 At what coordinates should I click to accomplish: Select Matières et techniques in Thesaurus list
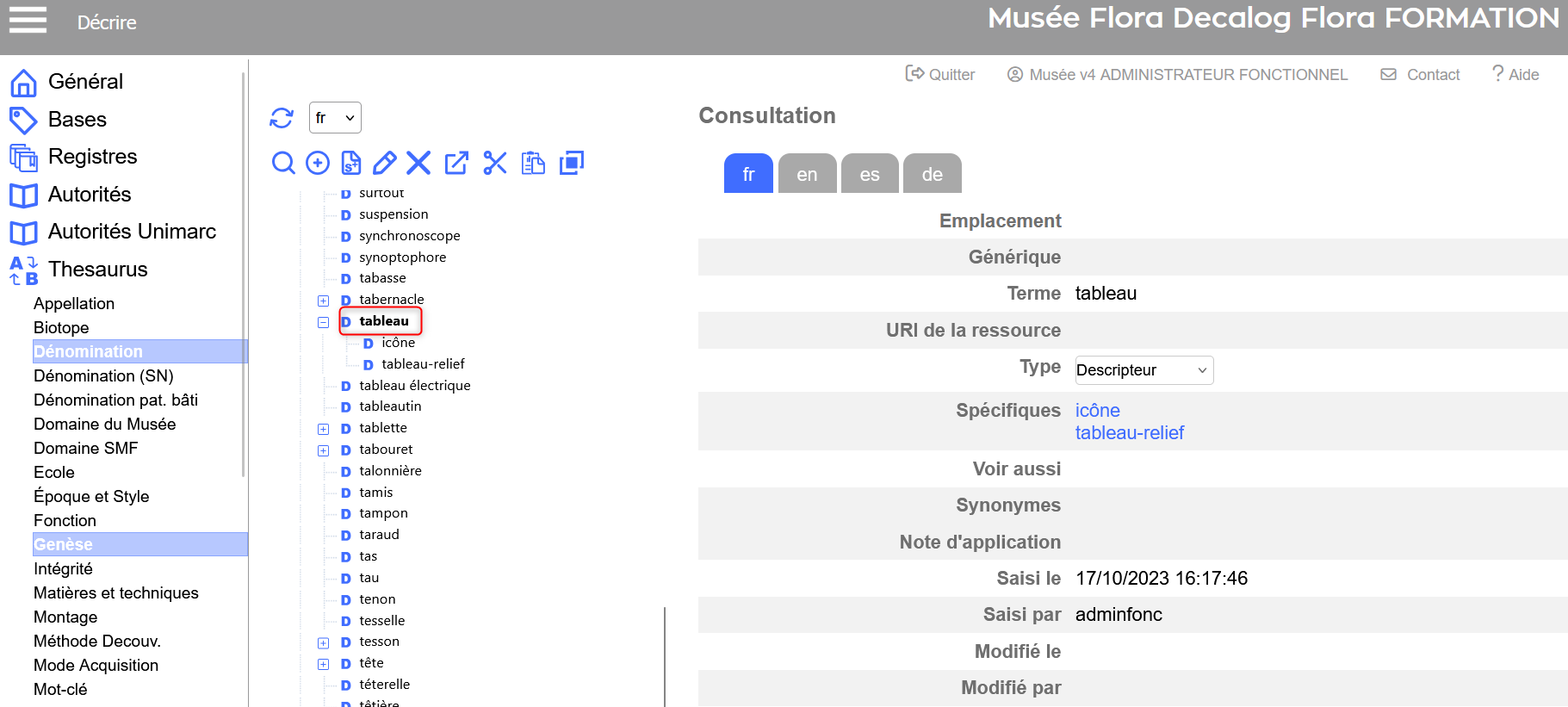pyautogui.click(x=116, y=592)
